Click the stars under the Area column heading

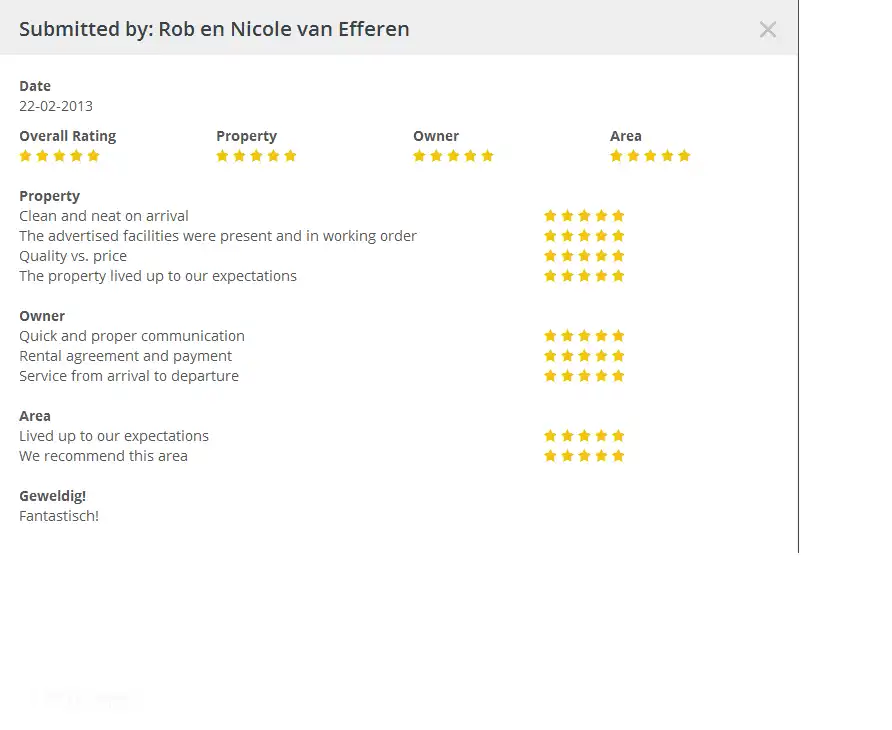pyautogui.click(x=650, y=156)
